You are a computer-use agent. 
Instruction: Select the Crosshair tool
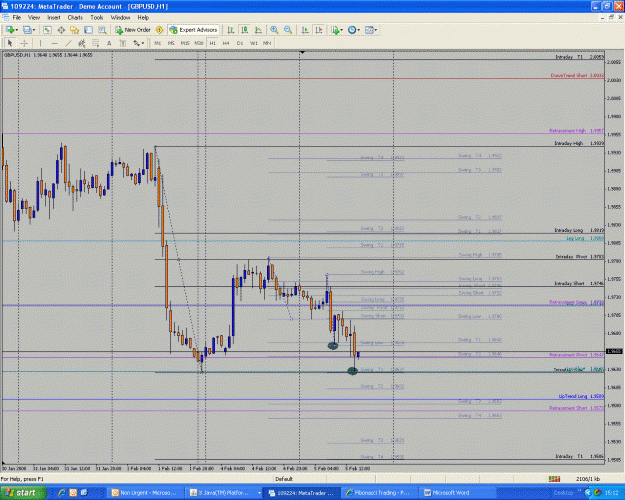tap(24, 43)
